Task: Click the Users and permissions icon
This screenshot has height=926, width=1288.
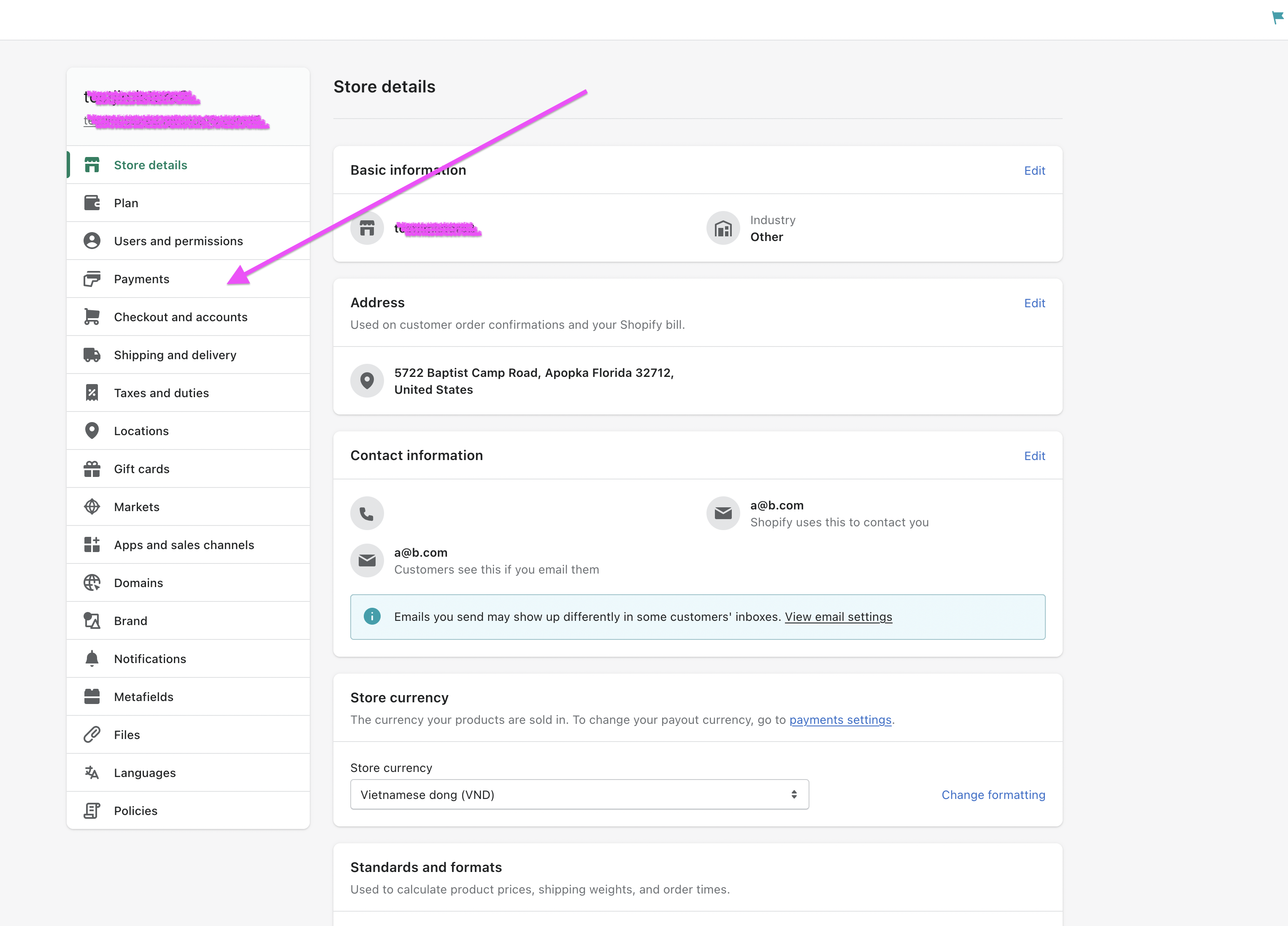Action: 92,240
